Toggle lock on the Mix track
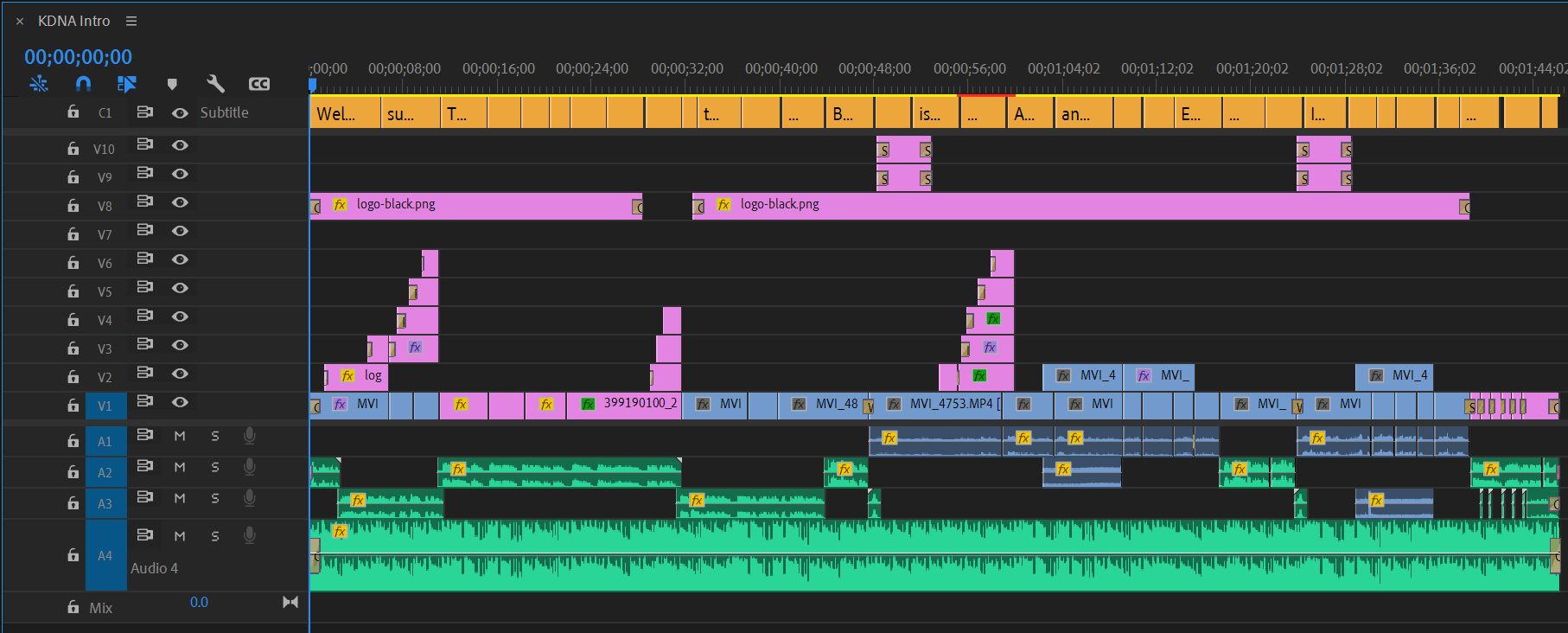 click(x=73, y=607)
